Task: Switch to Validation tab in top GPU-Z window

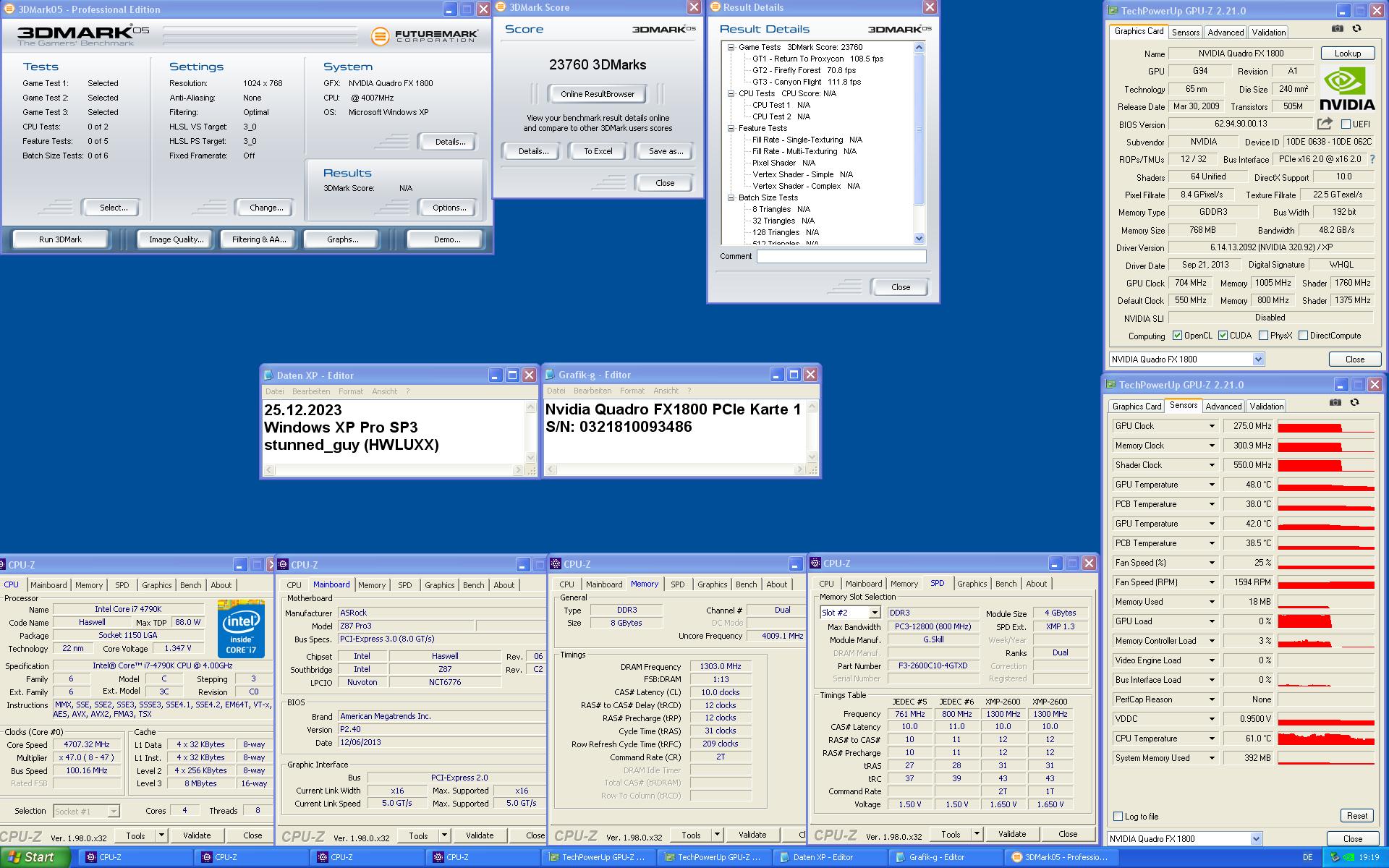Action: (x=1269, y=33)
